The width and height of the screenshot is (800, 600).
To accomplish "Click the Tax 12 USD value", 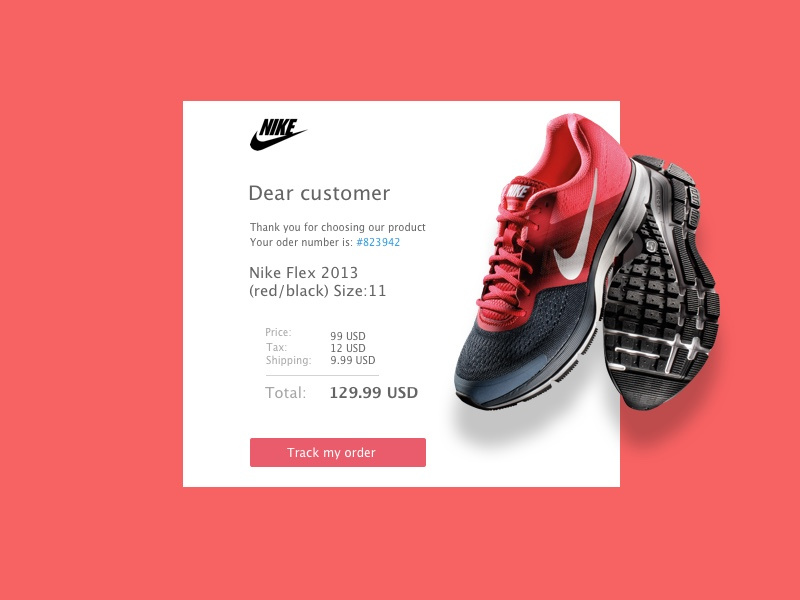I will pyautogui.click(x=348, y=348).
